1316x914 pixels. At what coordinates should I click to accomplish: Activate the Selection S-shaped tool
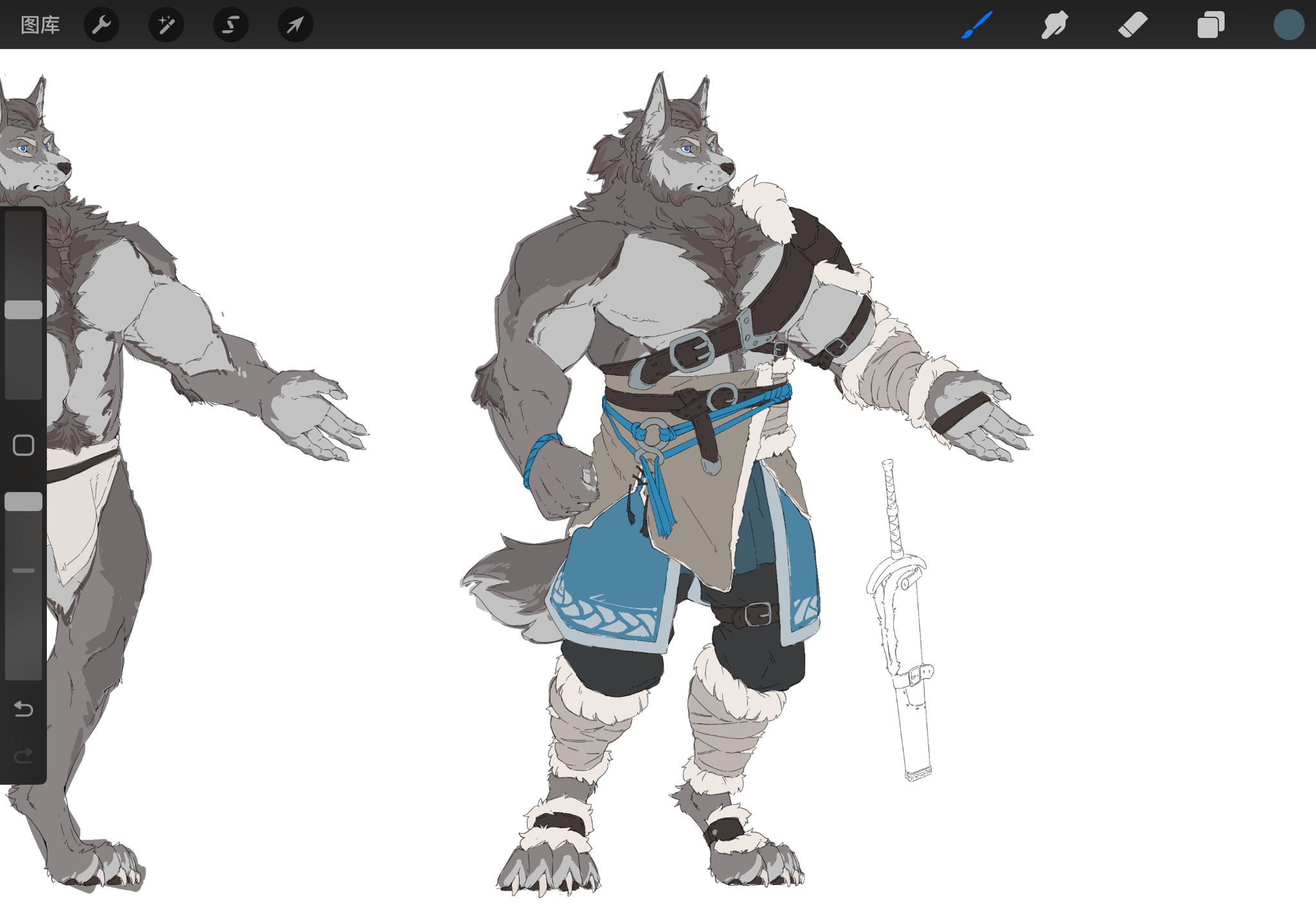[x=231, y=25]
